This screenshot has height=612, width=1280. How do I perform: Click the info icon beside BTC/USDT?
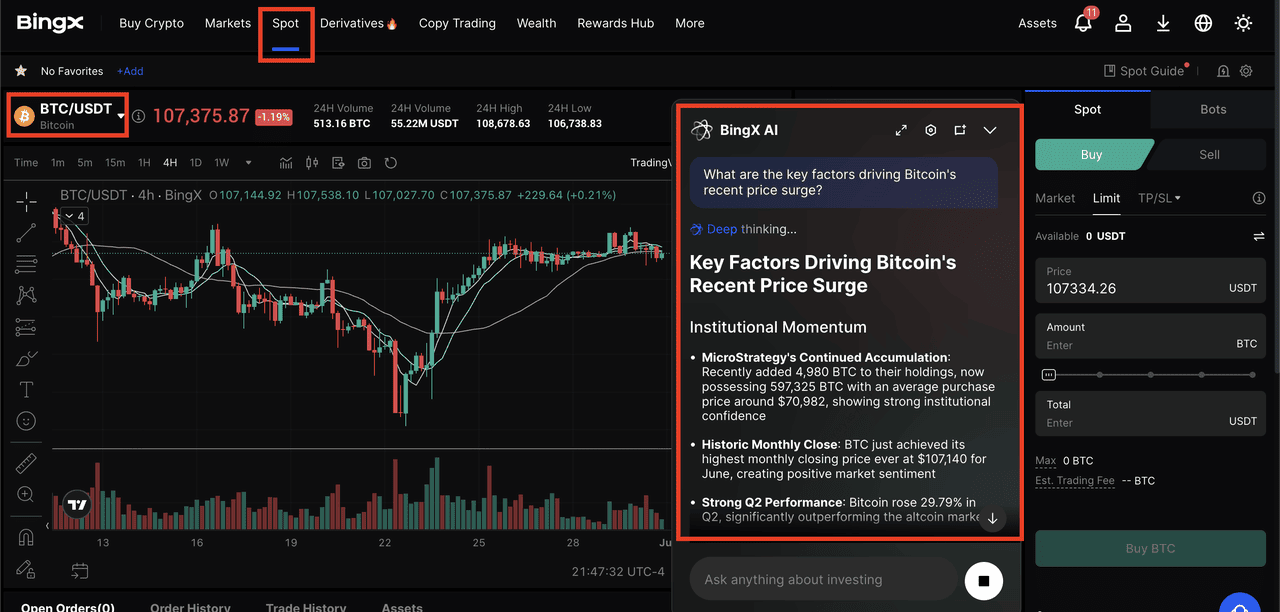(138, 116)
